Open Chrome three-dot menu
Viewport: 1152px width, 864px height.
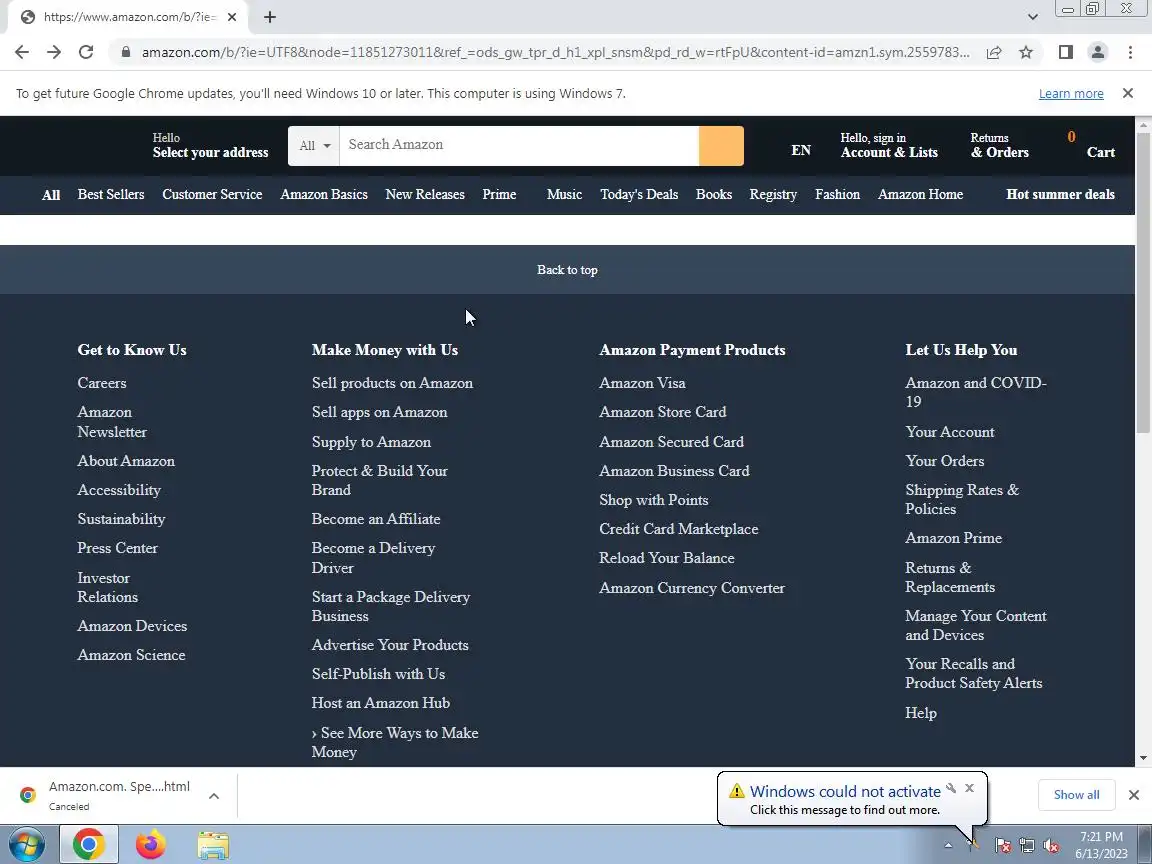(1130, 52)
